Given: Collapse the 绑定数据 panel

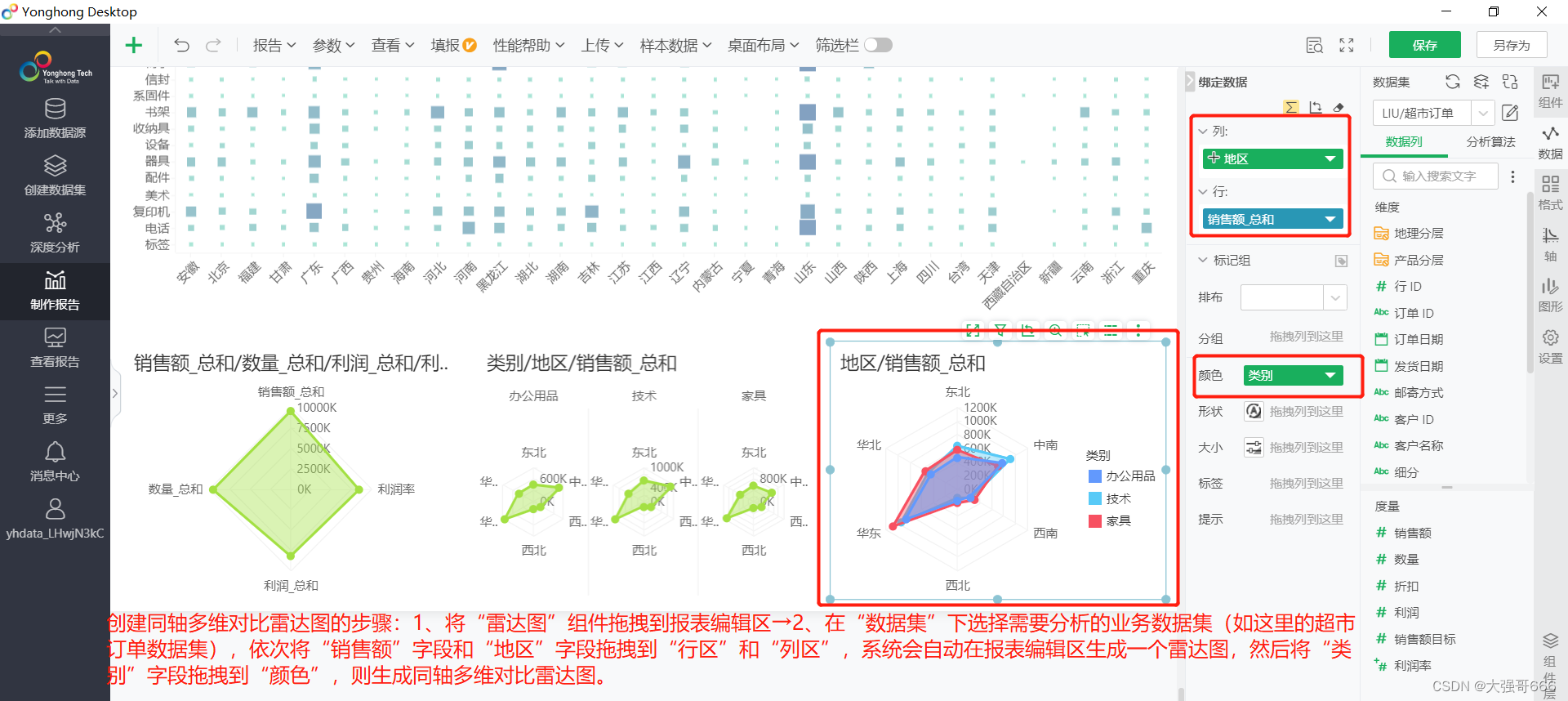Looking at the screenshot, I should coord(1190,82).
